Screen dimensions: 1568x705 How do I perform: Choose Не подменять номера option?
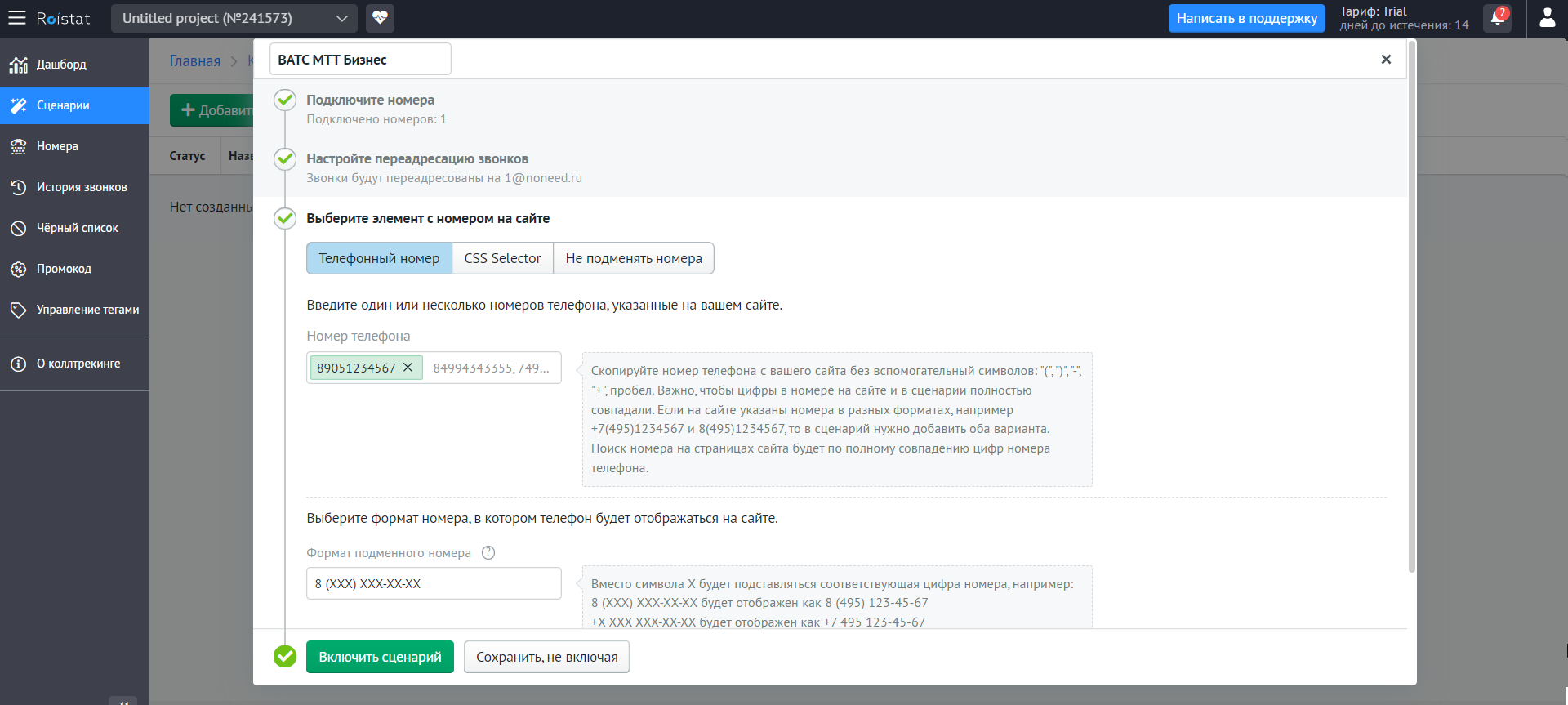tap(633, 258)
